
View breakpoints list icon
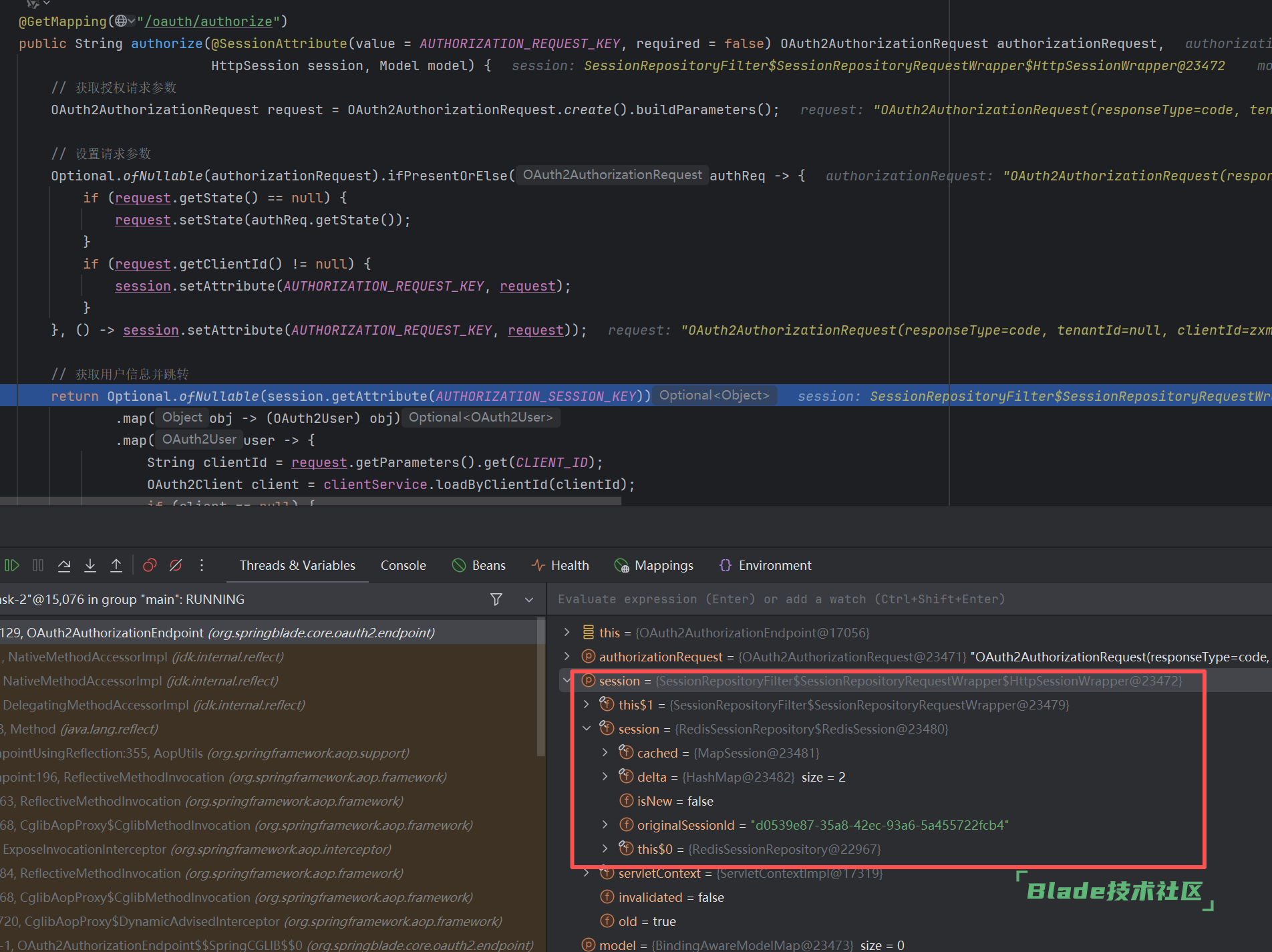tap(150, 565)
